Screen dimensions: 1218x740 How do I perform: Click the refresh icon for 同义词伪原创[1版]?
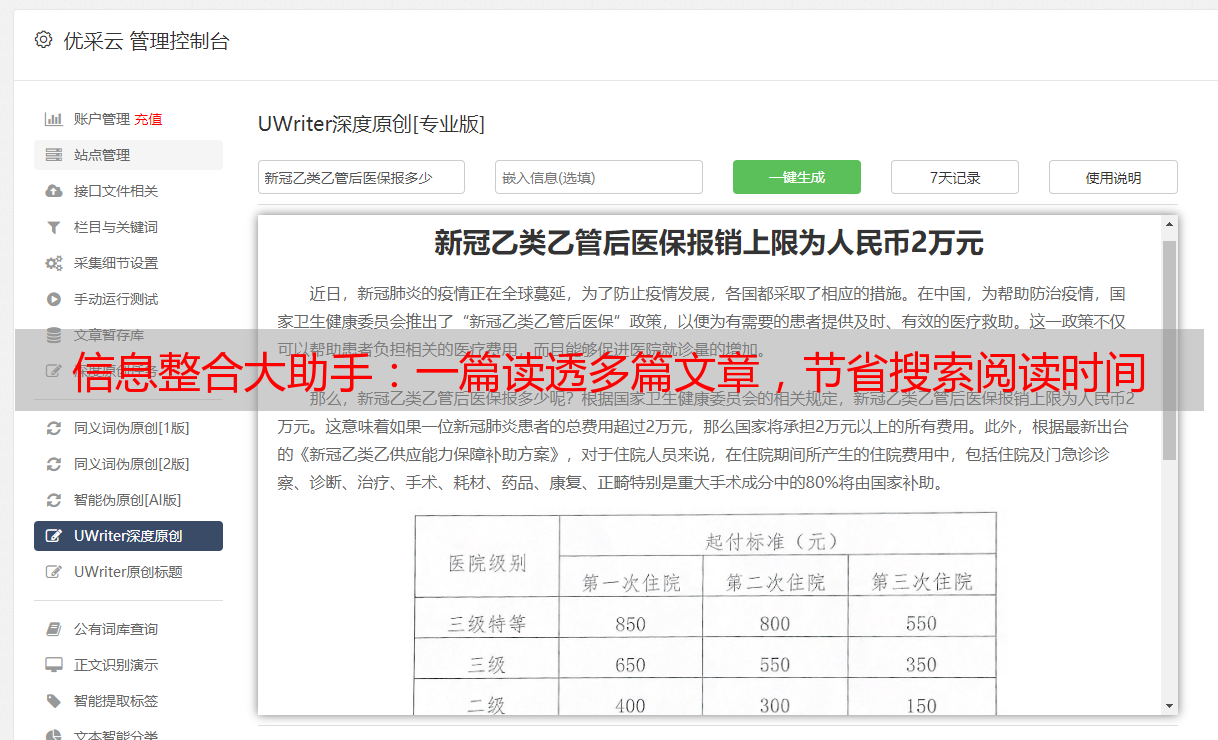54,428
